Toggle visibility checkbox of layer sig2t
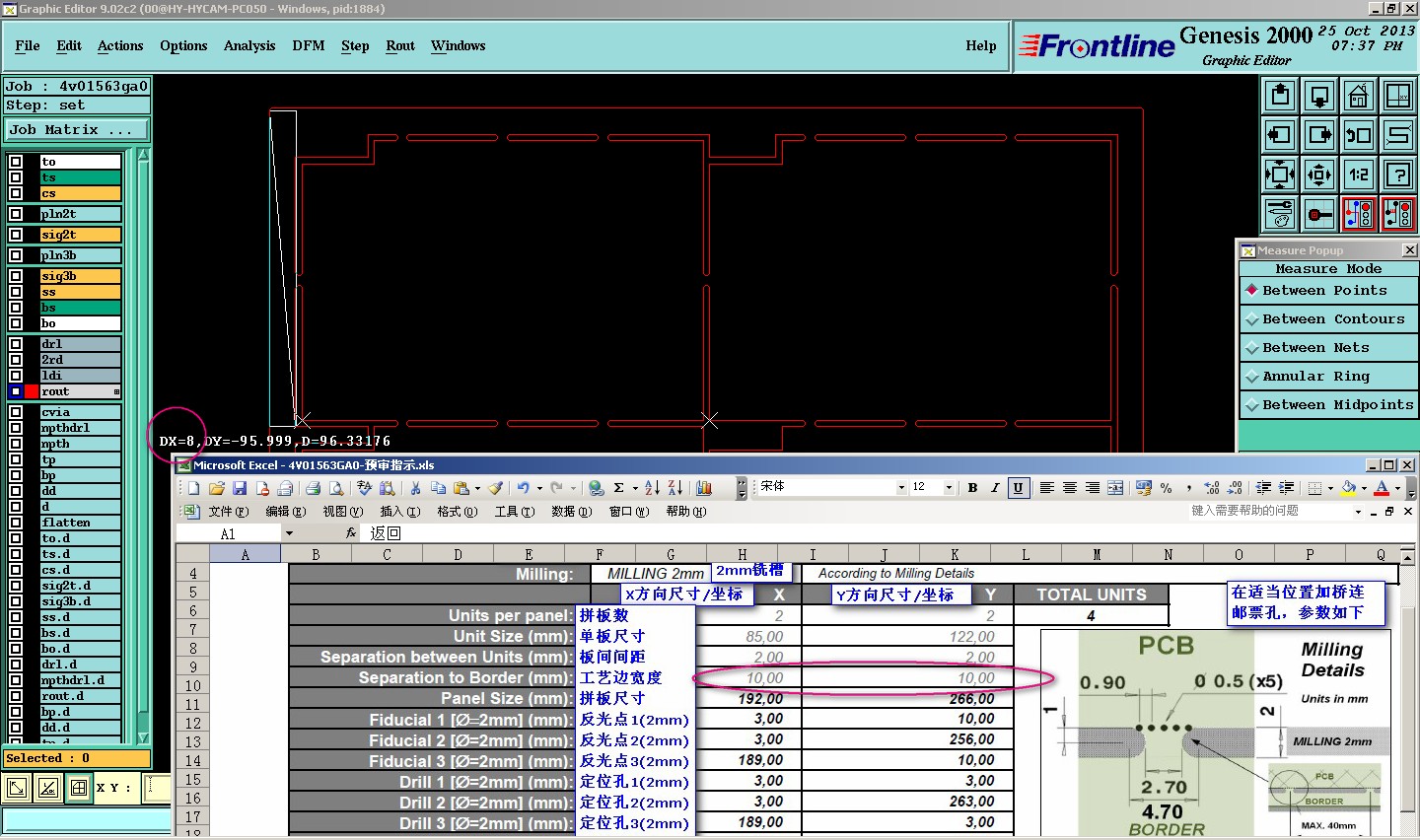This screenshot has height=840, width=1420. click(x=16, y=235)
